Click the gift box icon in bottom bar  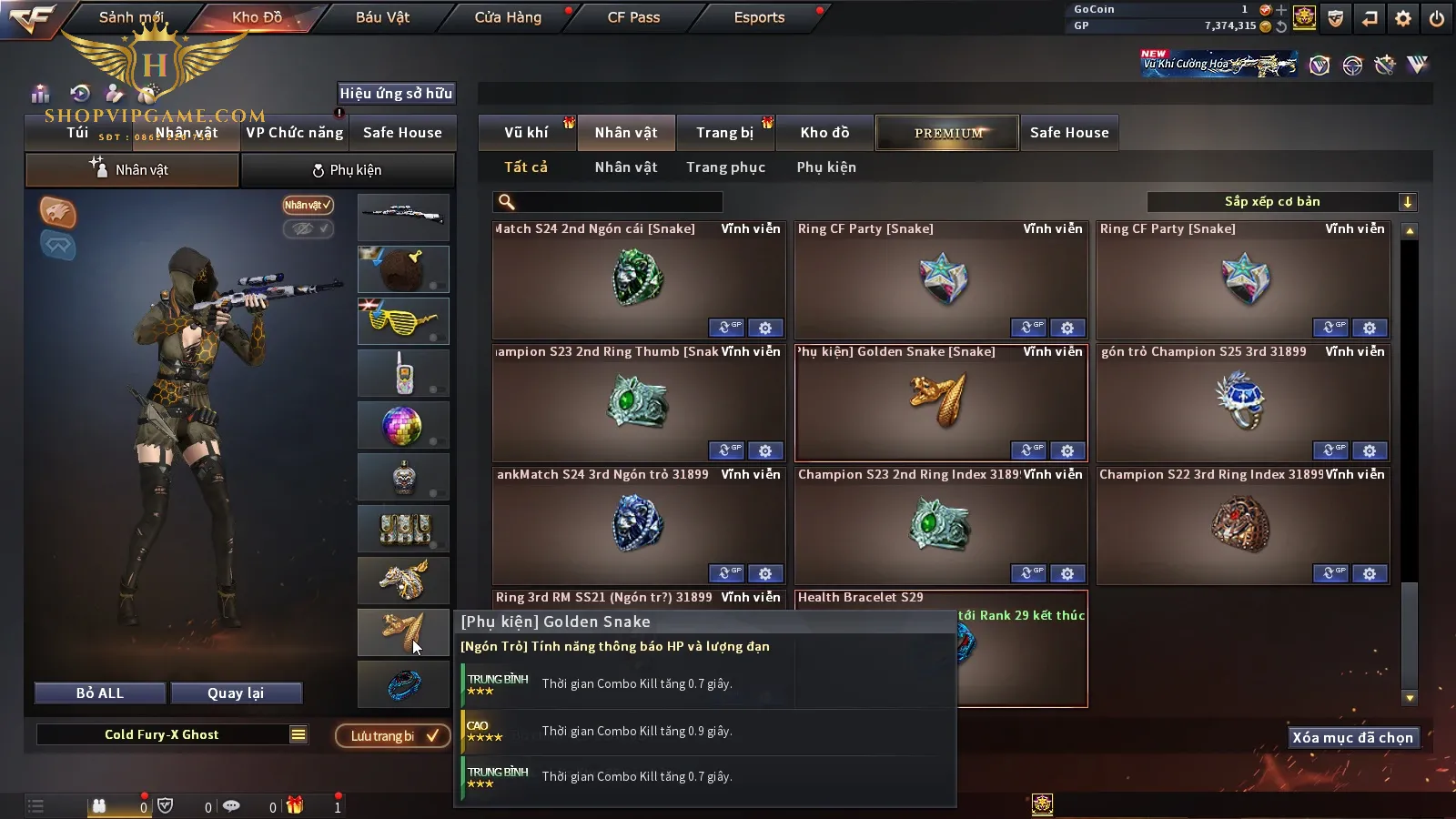(295, 805)
